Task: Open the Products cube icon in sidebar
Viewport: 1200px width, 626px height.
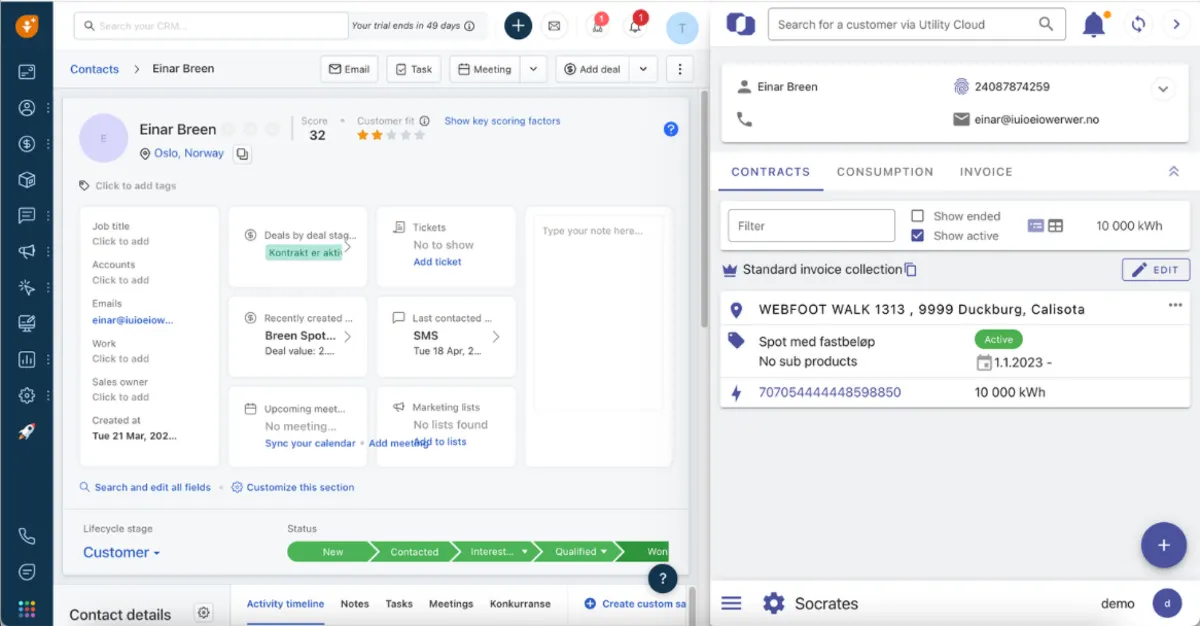Action: (x=27, y=180)
